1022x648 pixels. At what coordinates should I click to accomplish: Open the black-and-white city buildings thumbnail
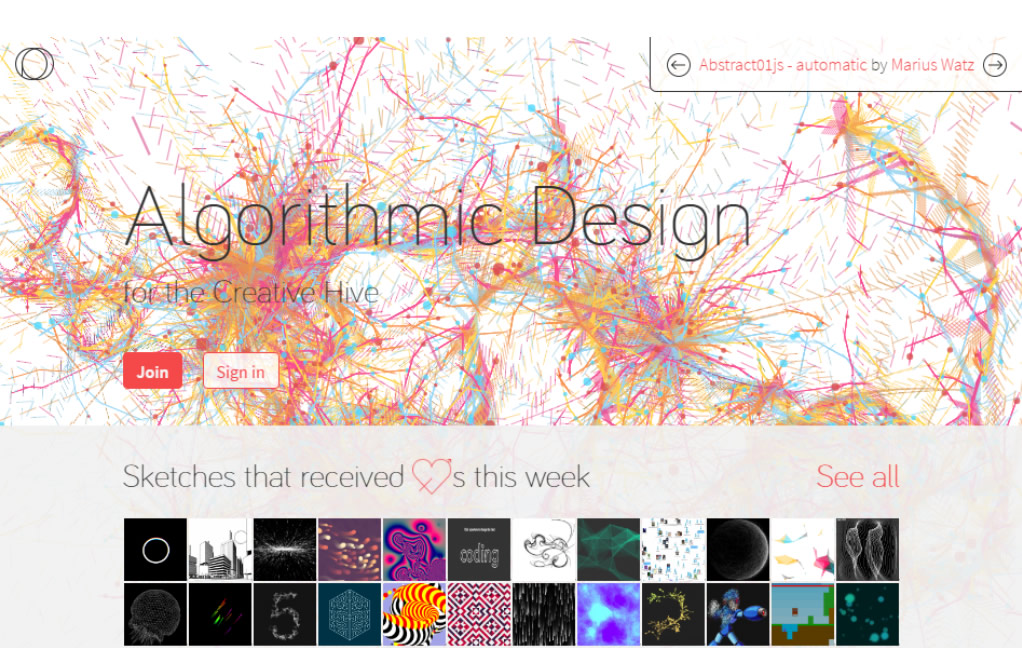(x=220, y=550)
